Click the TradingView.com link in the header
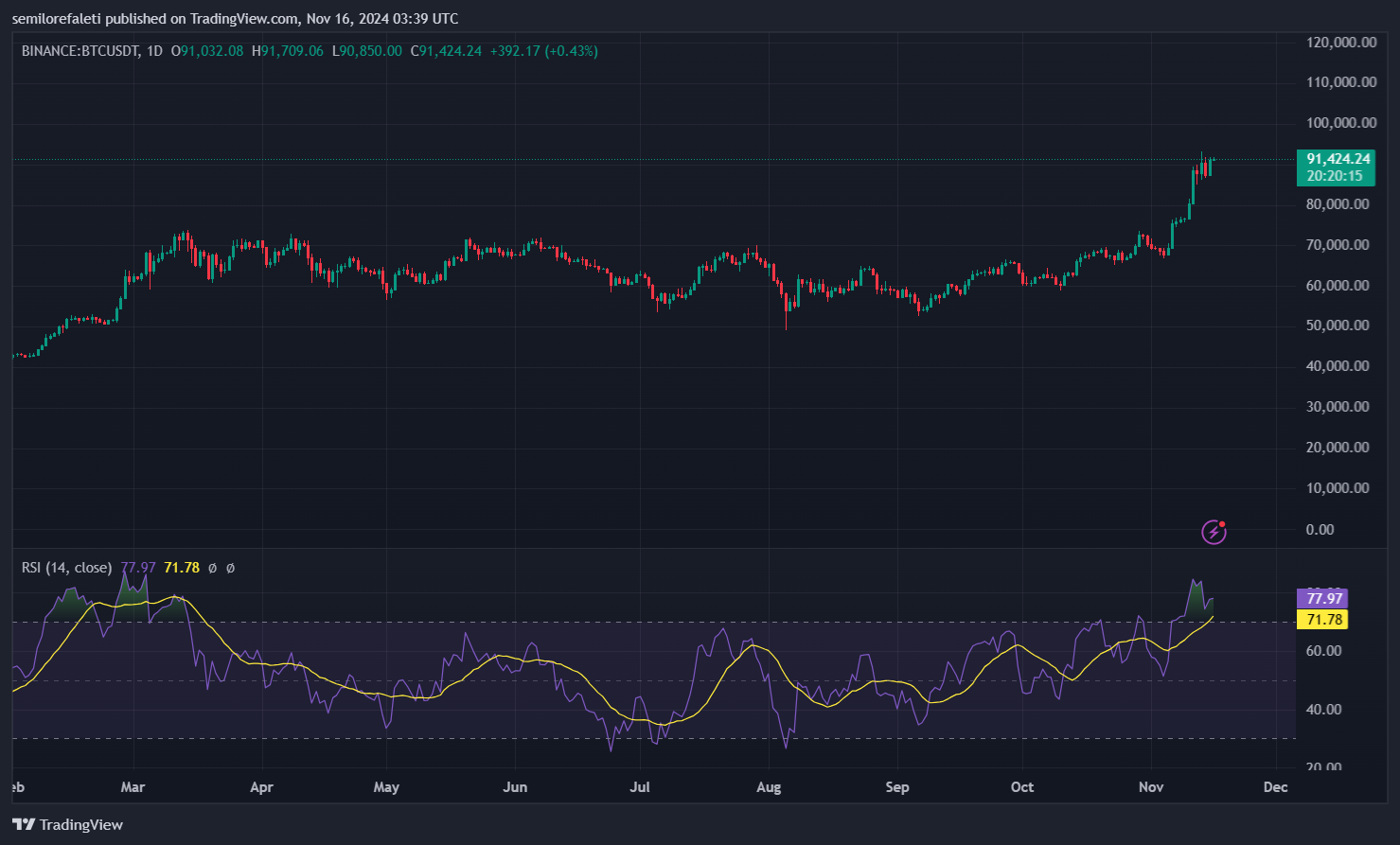The height and width of the screenshot is (845, 1400). [x=245, y=18]
